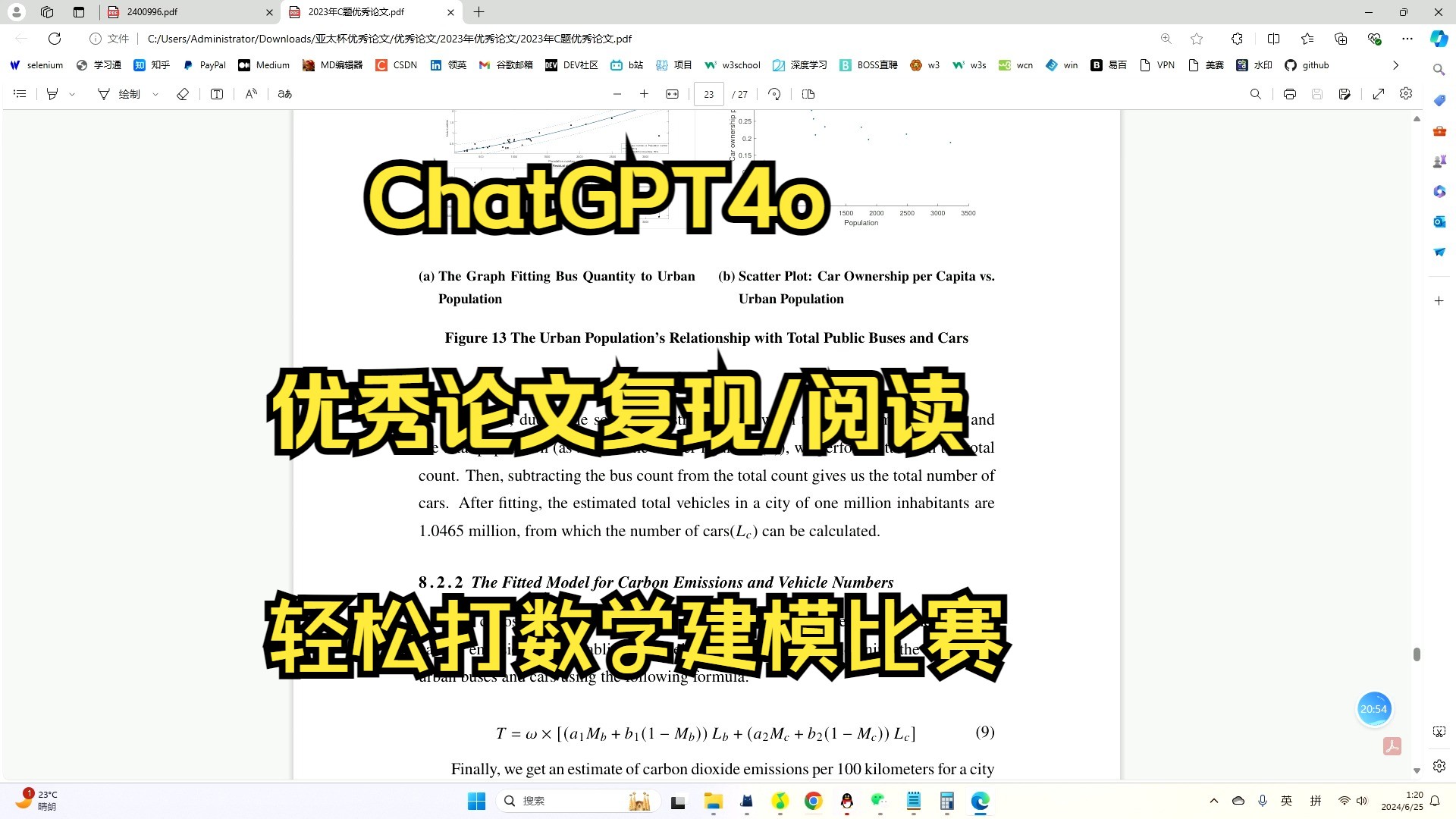The width and height of the screenshot is (1456, 819).
Task: Open WeChat from the taskbar
Action: click(880, 801)
